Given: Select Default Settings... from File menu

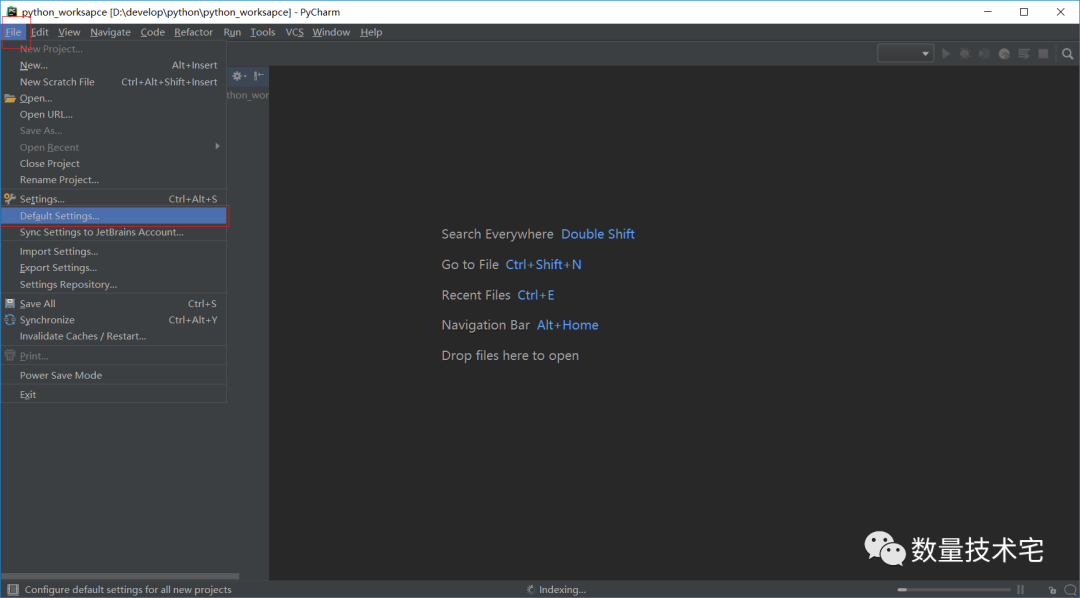Looking at the screenshot, I should coord(60,216).
